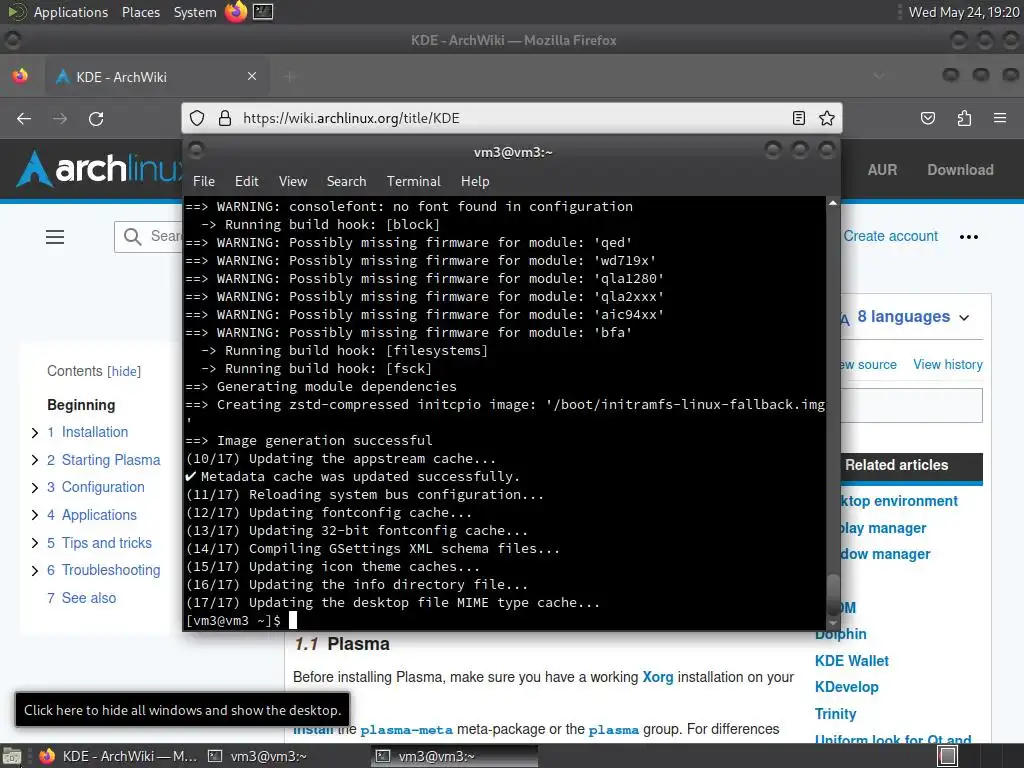Go to the AUR page
The image size is (1024, 768).
pos(882,170)
